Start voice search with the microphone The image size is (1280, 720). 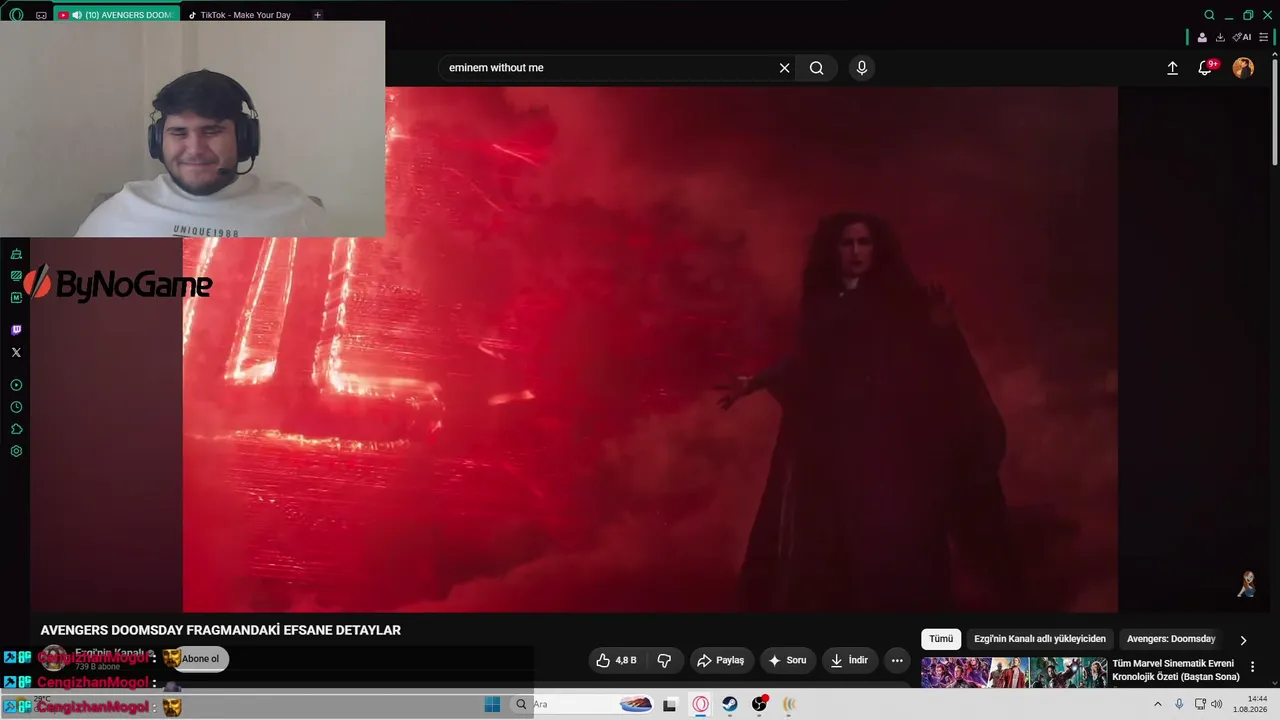point(862,68)
